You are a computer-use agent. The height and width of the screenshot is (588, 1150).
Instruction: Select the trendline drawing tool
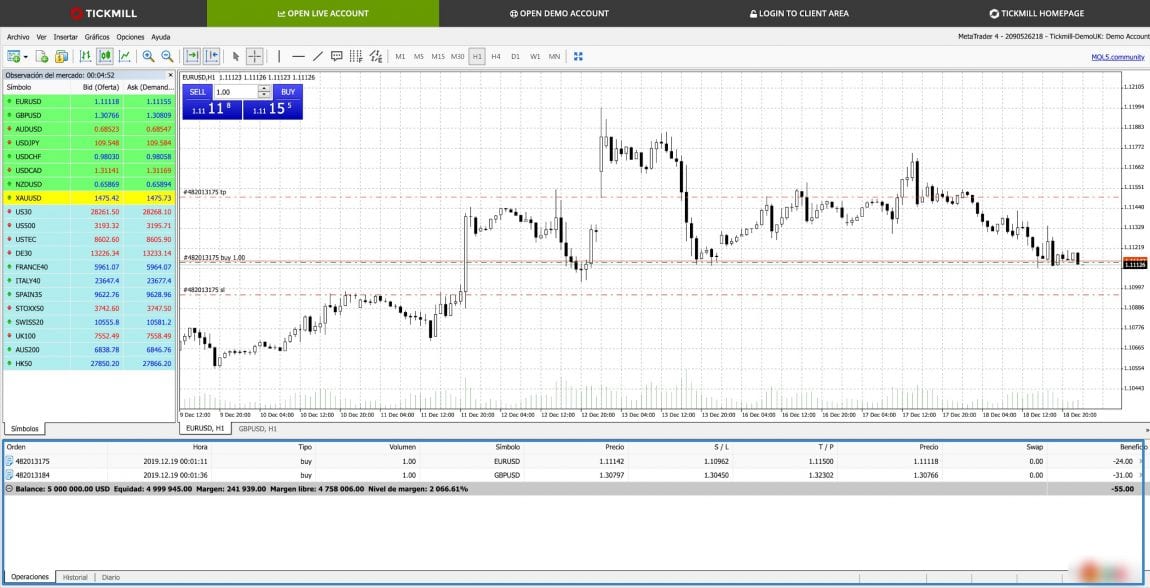318,56
